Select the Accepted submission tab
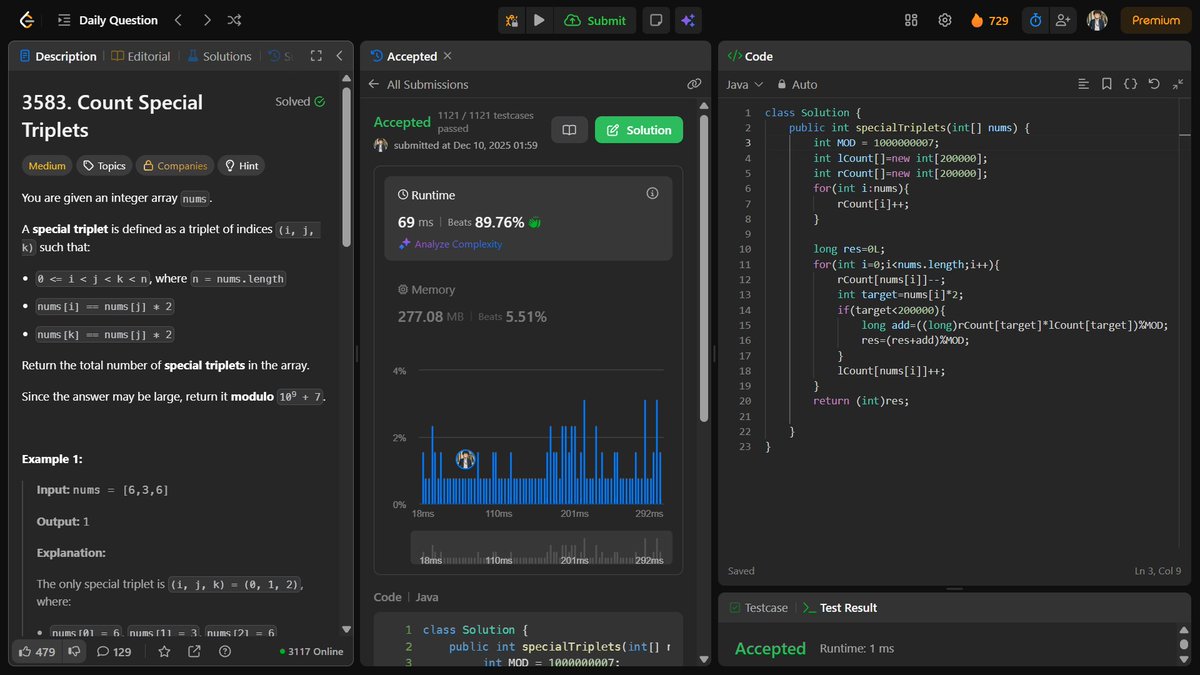1200x675 pixels. coord(404,56)
